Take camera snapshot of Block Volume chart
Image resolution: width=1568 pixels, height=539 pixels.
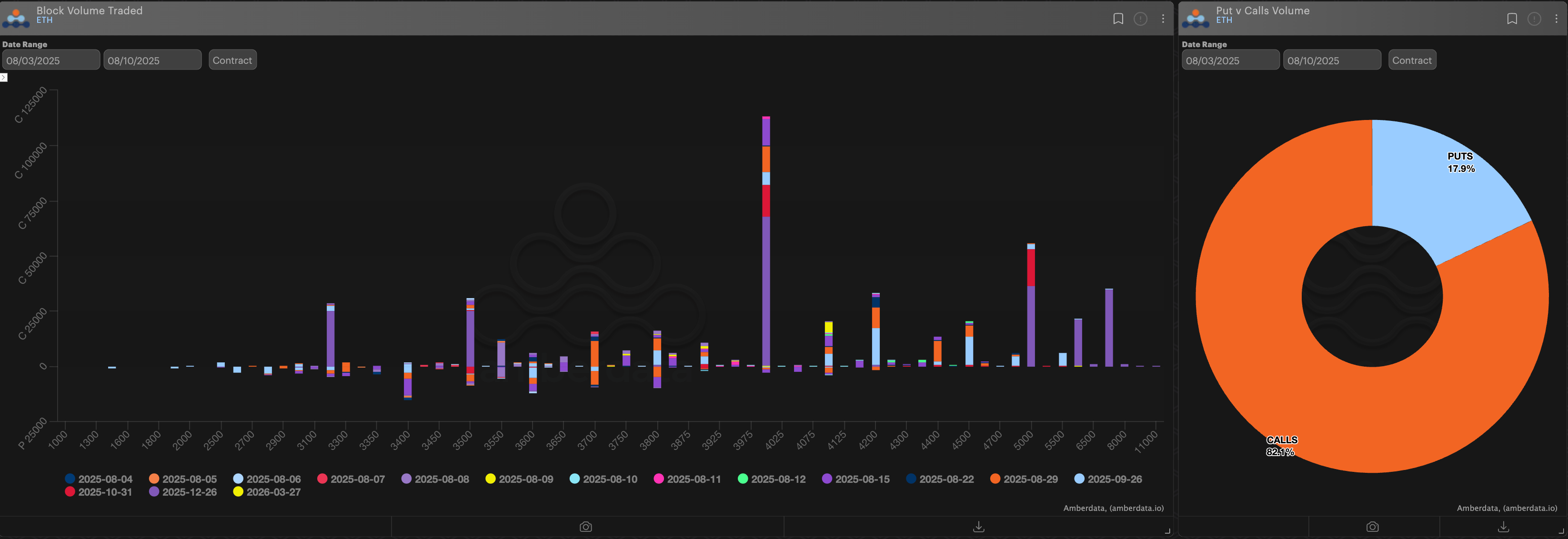585,527
